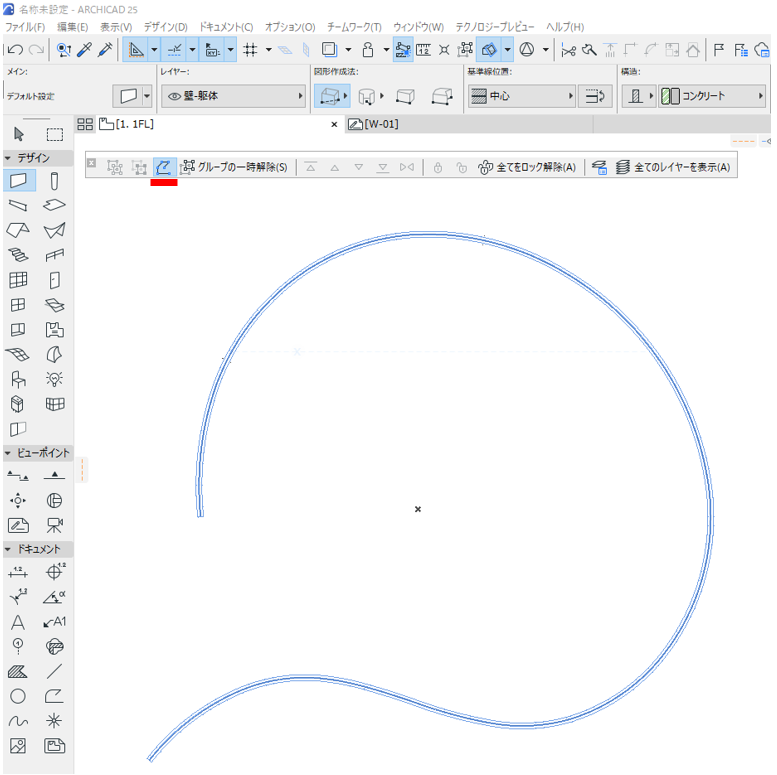
Task: Open the ヘルプ(H) menu
Action: tap(565, 27)
